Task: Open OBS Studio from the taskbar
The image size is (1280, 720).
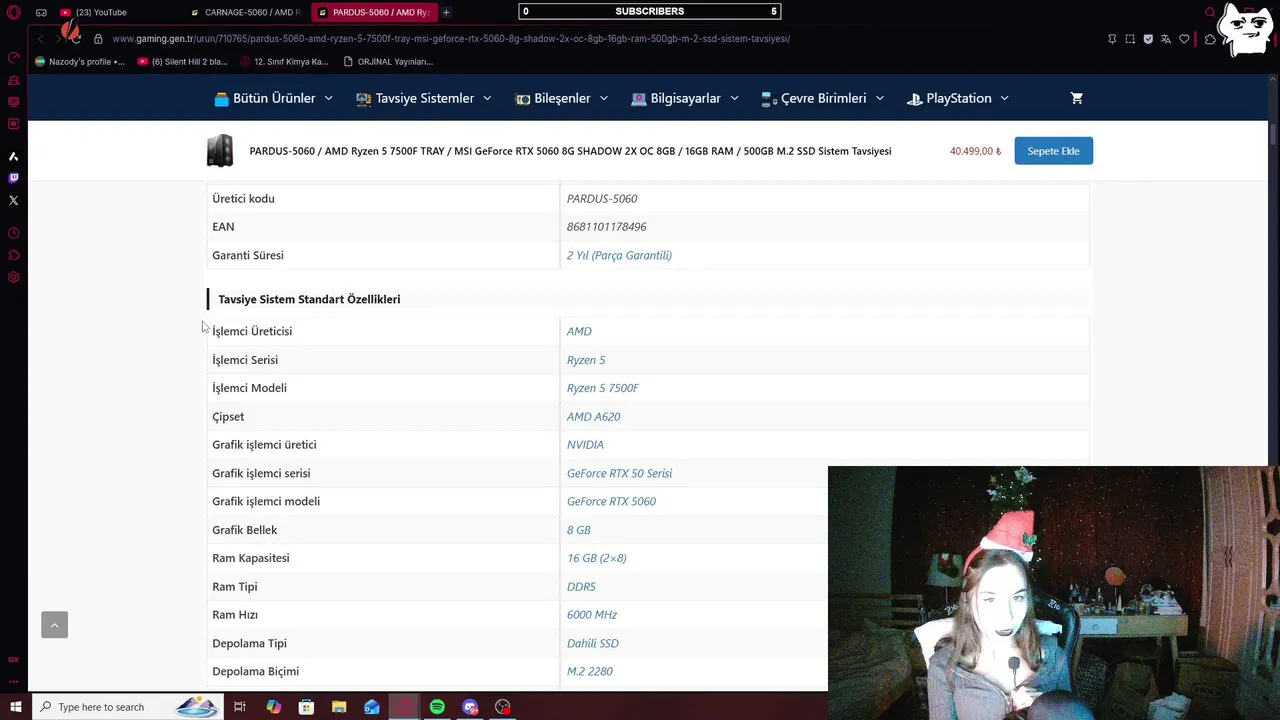Action: (503, 707)
